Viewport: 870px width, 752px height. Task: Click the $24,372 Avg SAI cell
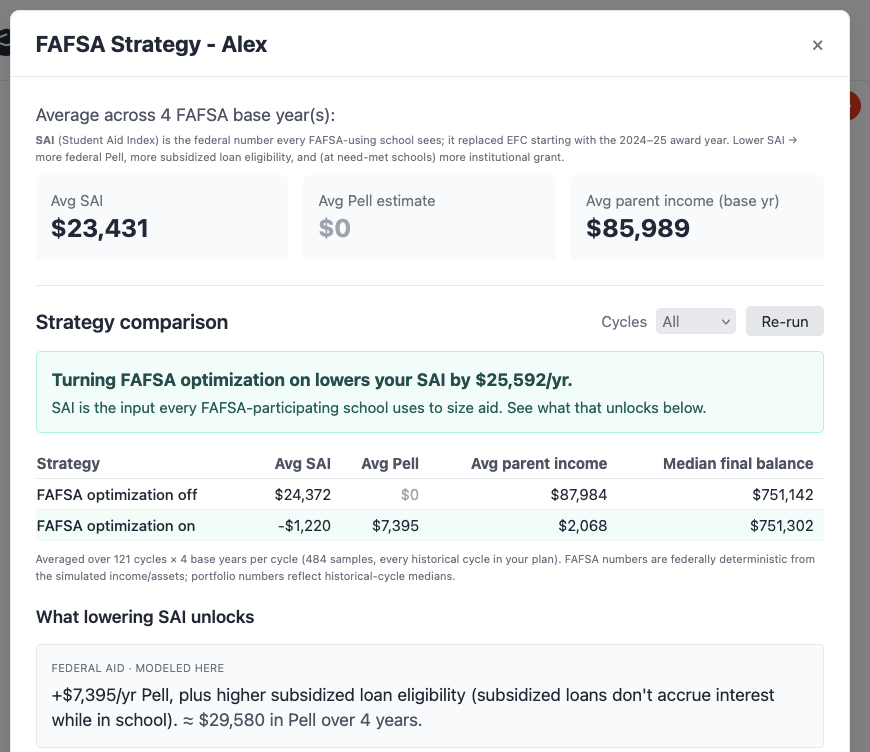tap(302, 494)
